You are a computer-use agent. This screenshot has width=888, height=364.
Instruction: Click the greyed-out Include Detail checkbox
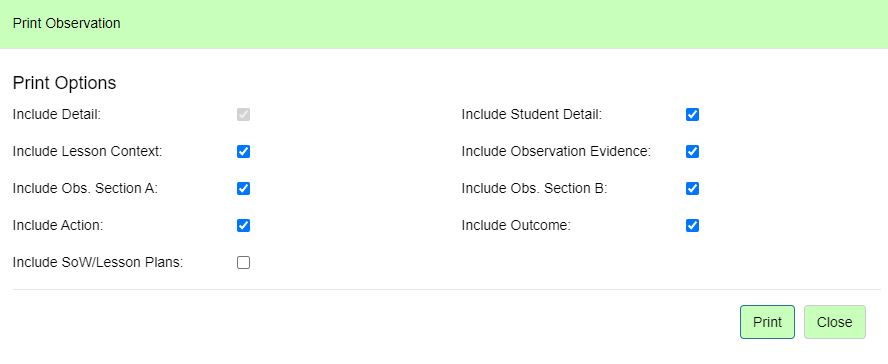(x=244, y=114)
